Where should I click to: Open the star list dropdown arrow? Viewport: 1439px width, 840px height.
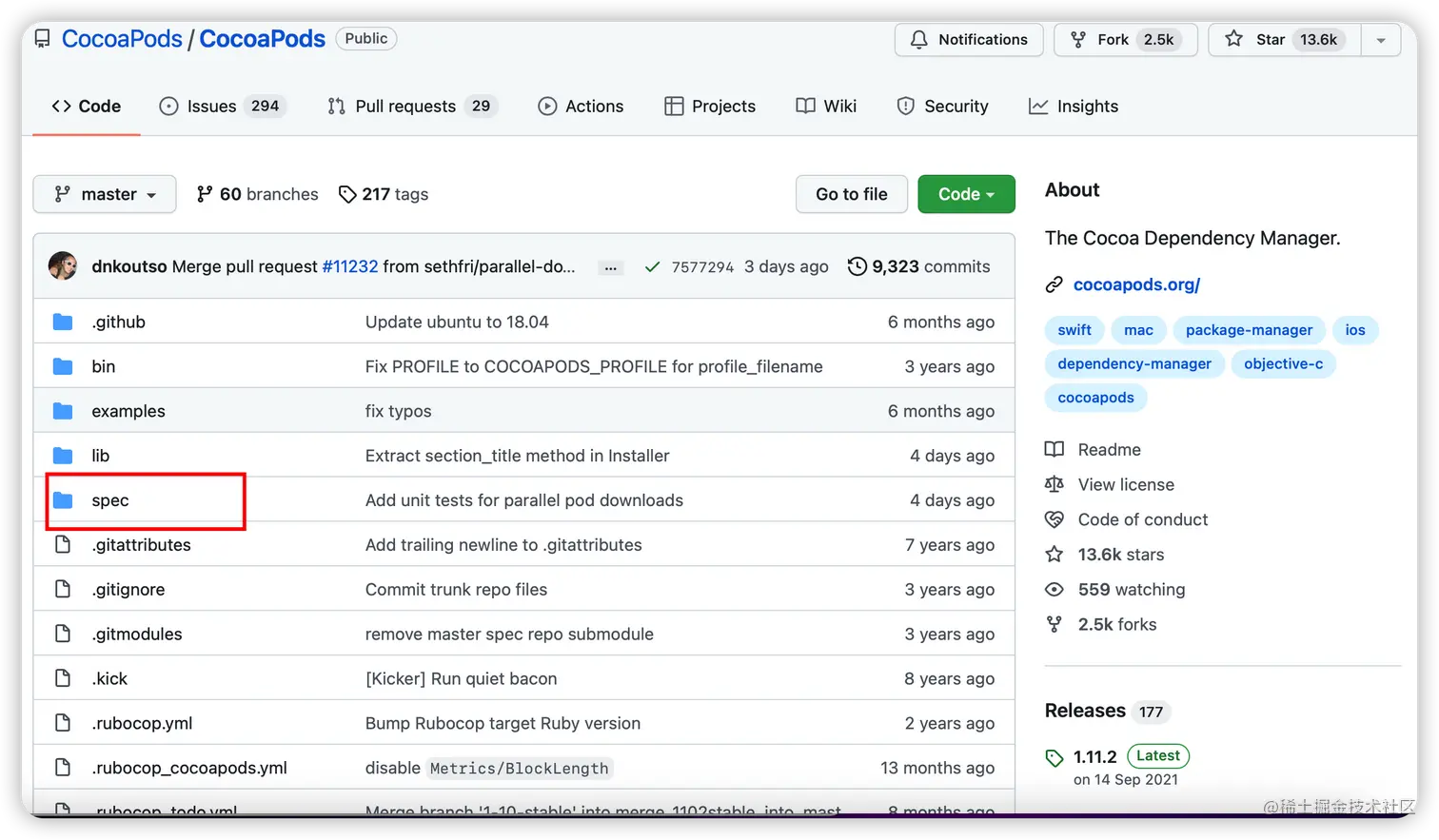(1381, 40)
